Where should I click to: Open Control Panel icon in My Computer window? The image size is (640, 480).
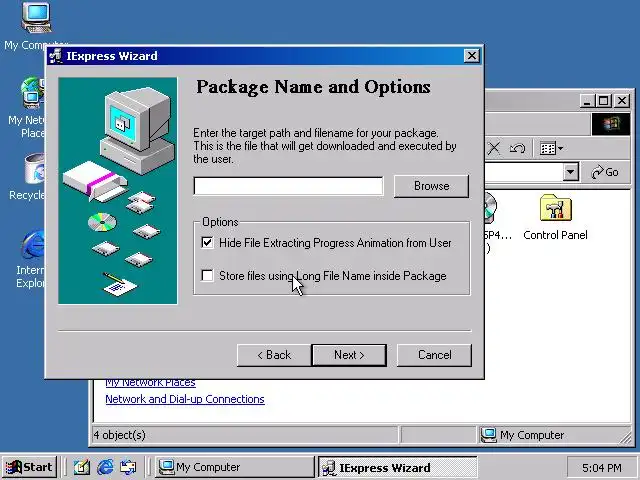(555, 218)
